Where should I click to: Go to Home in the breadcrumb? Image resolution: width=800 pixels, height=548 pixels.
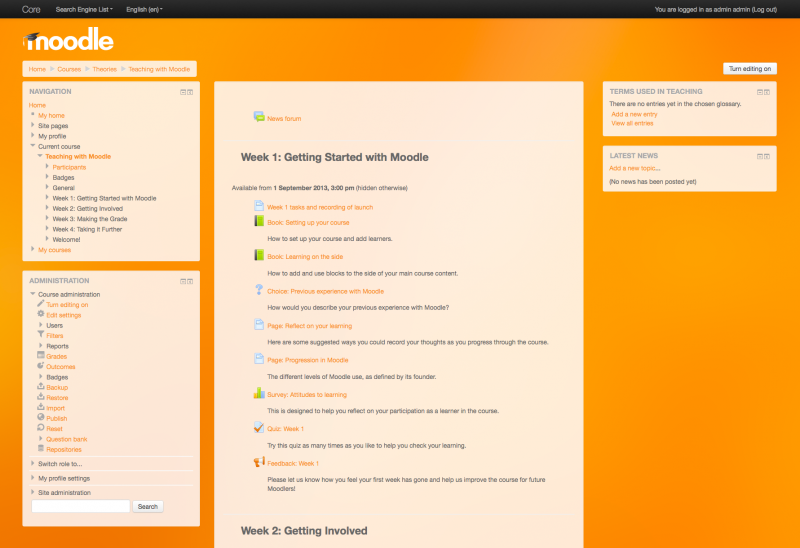point(37,69)
